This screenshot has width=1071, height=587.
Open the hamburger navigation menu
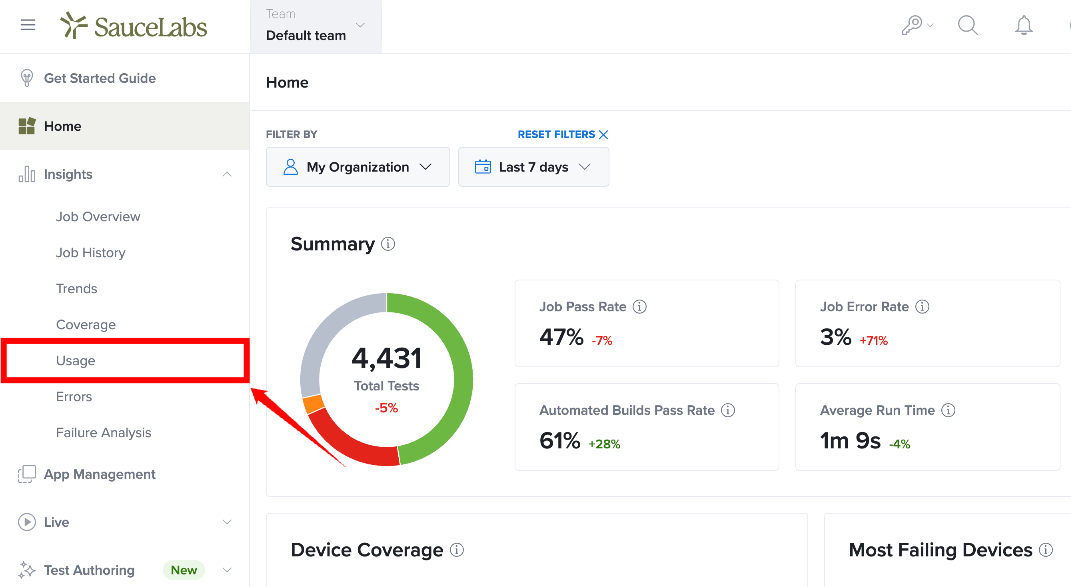tap(28, 25)
